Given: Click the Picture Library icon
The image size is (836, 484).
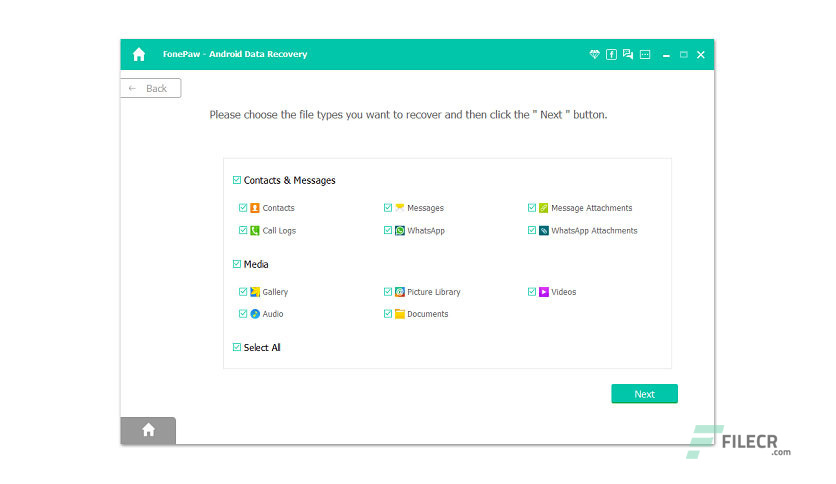Looking at the screenshot, I should point(399,292).
